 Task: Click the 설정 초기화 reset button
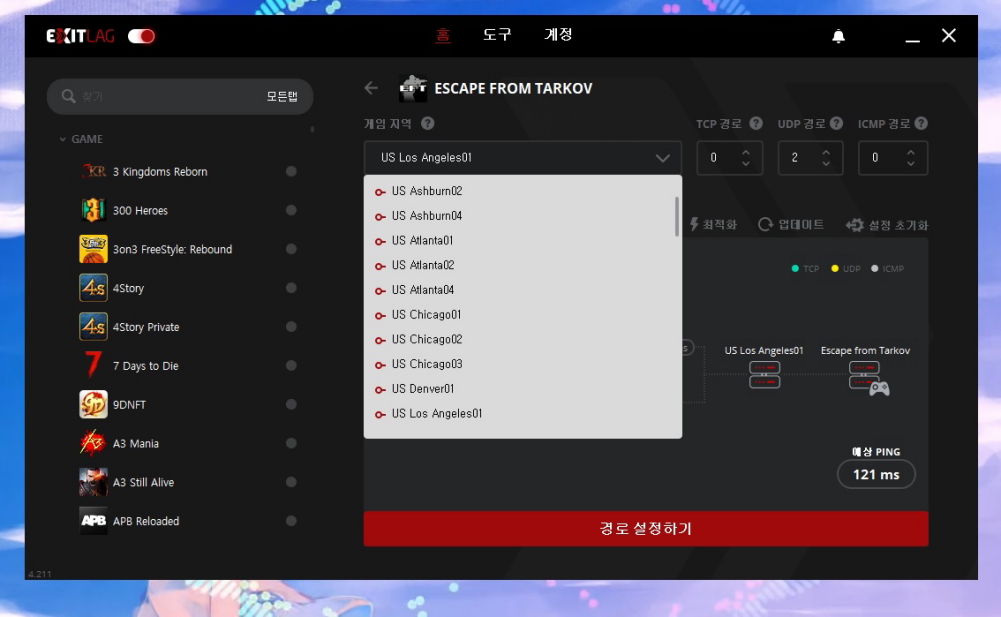click(887, 225)
